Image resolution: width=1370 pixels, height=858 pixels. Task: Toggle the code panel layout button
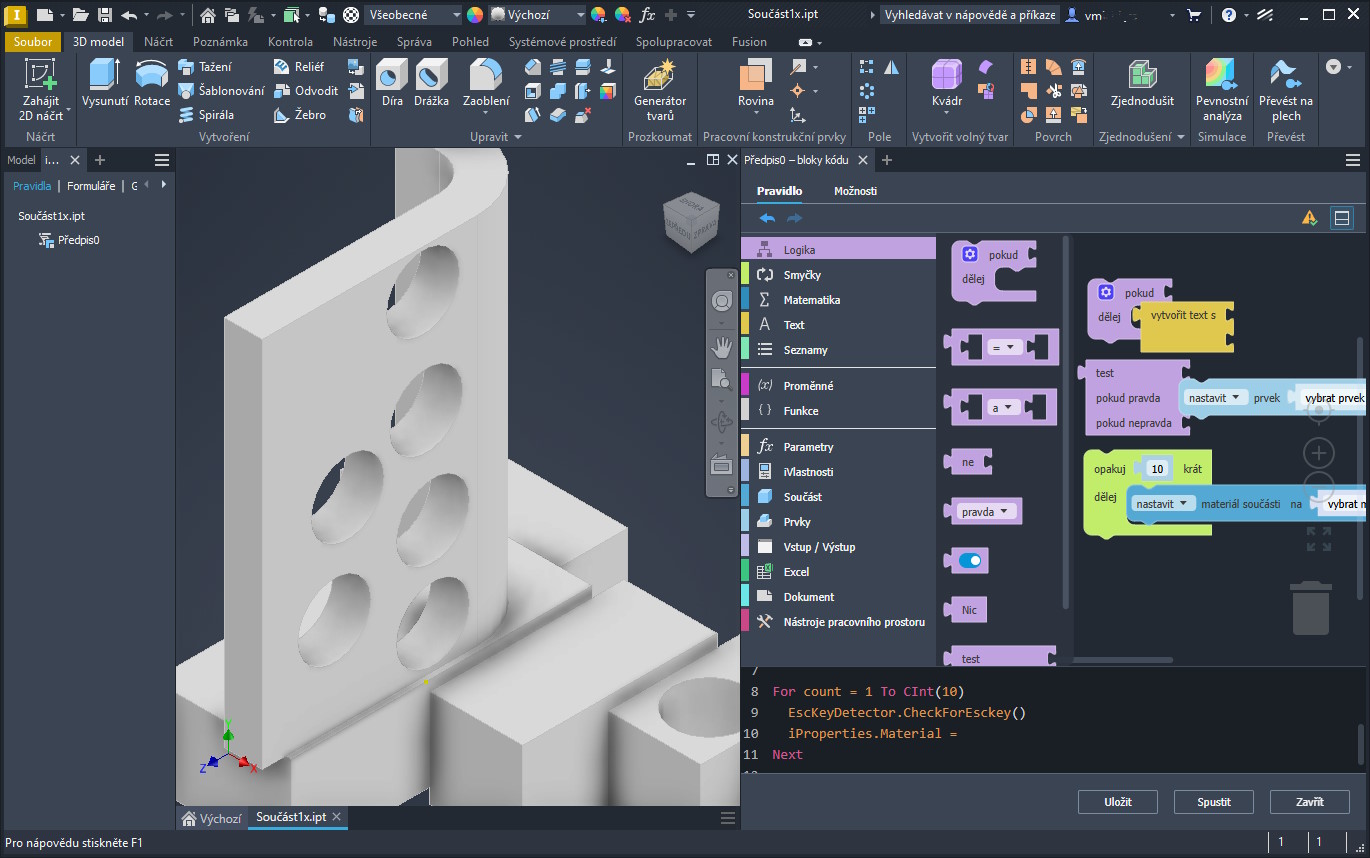point(1342,218)
